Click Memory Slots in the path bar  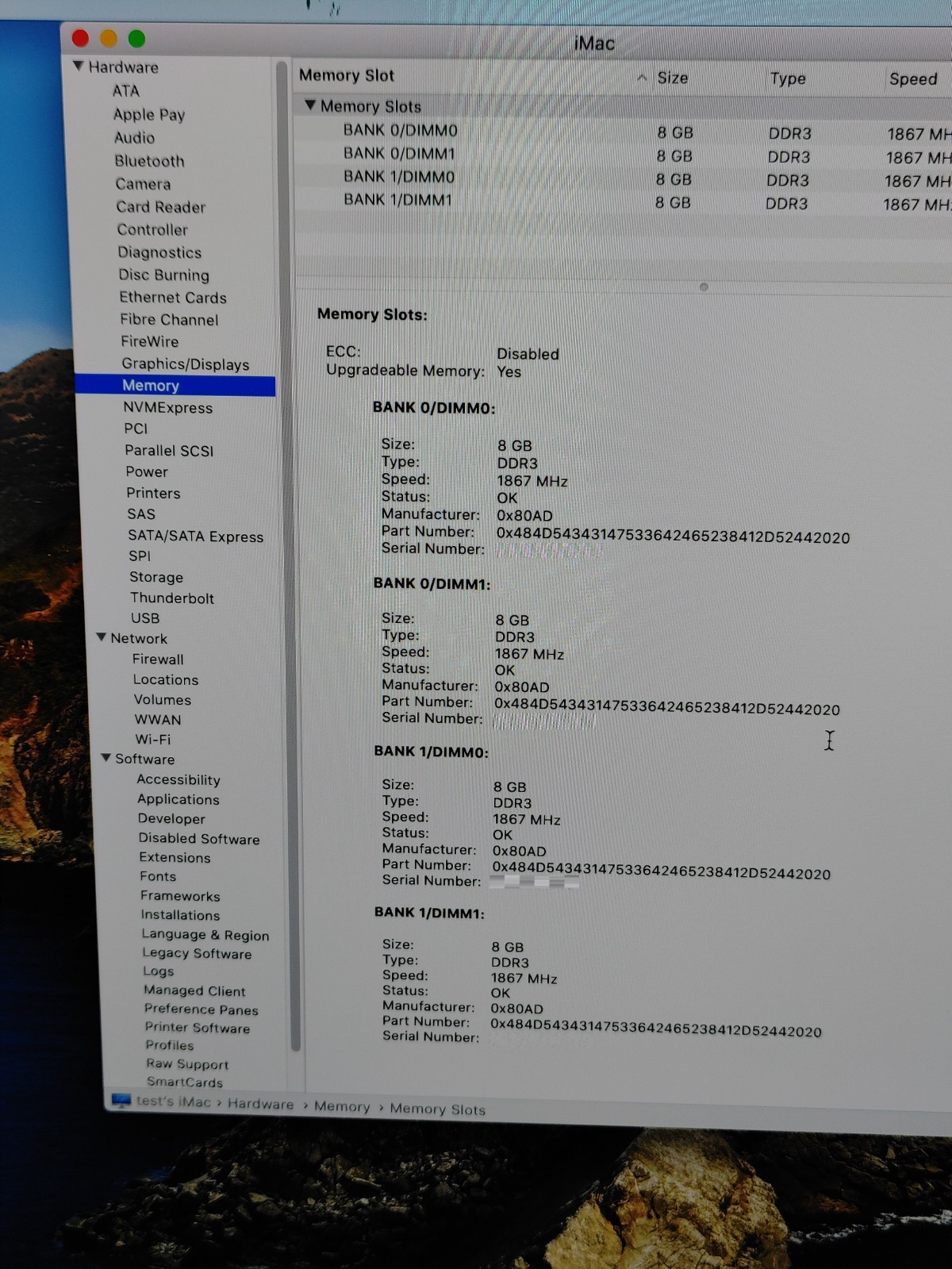coord(437,1109)
